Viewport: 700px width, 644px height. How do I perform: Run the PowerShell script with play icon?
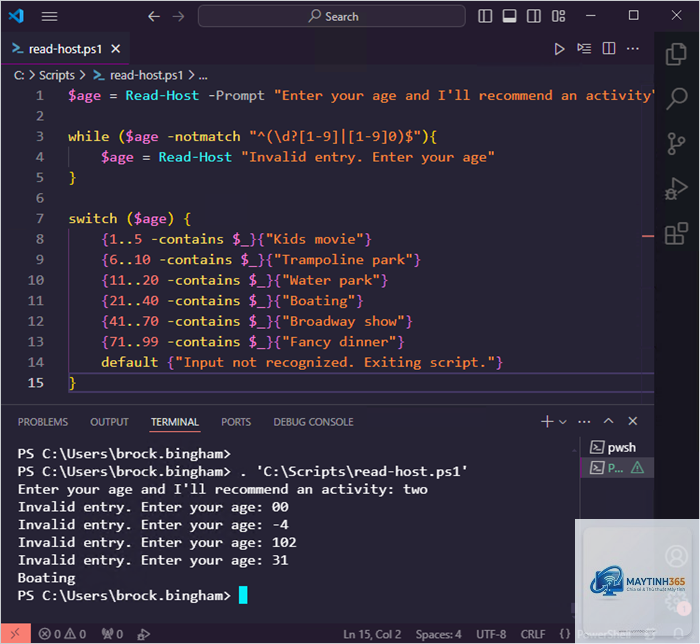coord(559,49)
